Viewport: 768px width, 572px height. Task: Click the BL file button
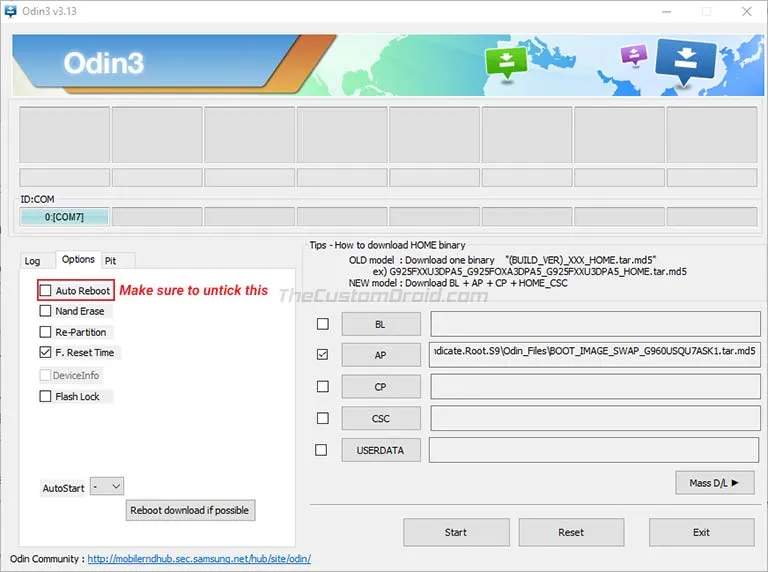coord(380,324)
